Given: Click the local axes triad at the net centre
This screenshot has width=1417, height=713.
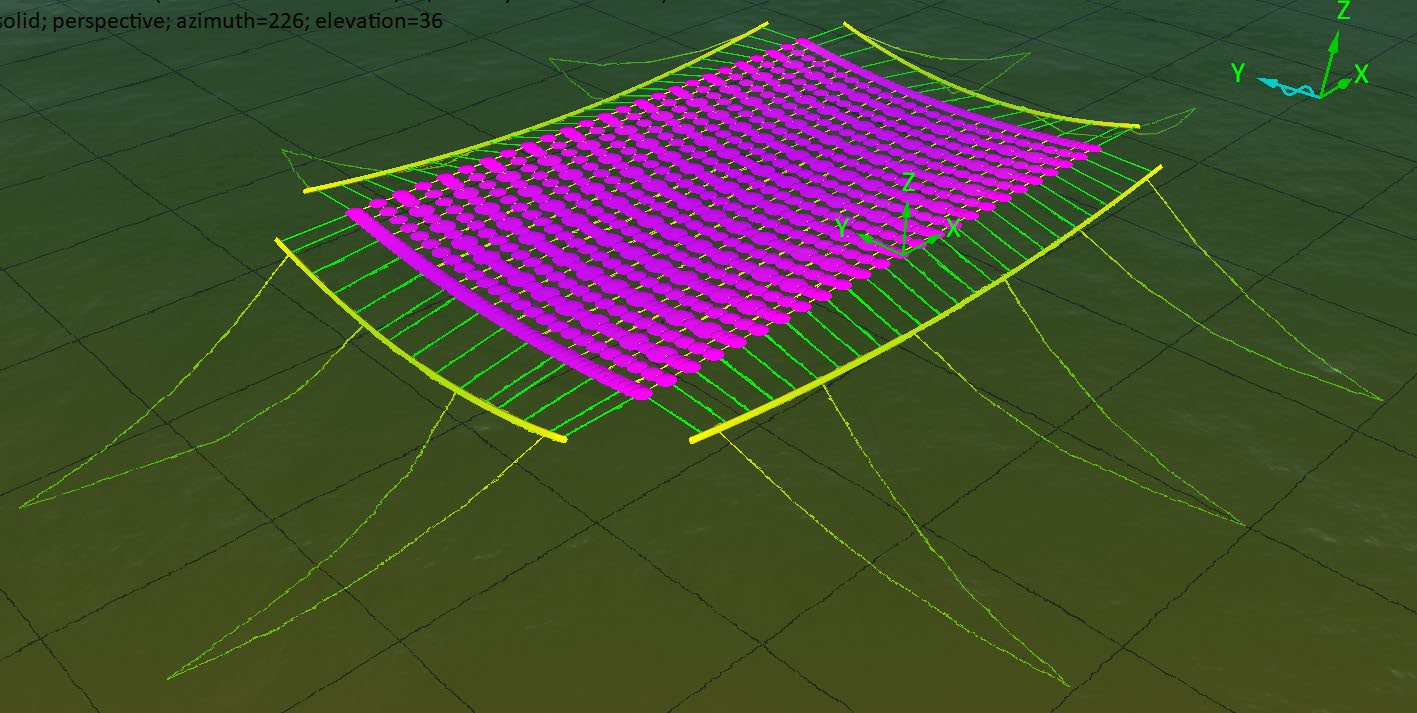Looking at the screenshot, I should click(x=900, y=216).
